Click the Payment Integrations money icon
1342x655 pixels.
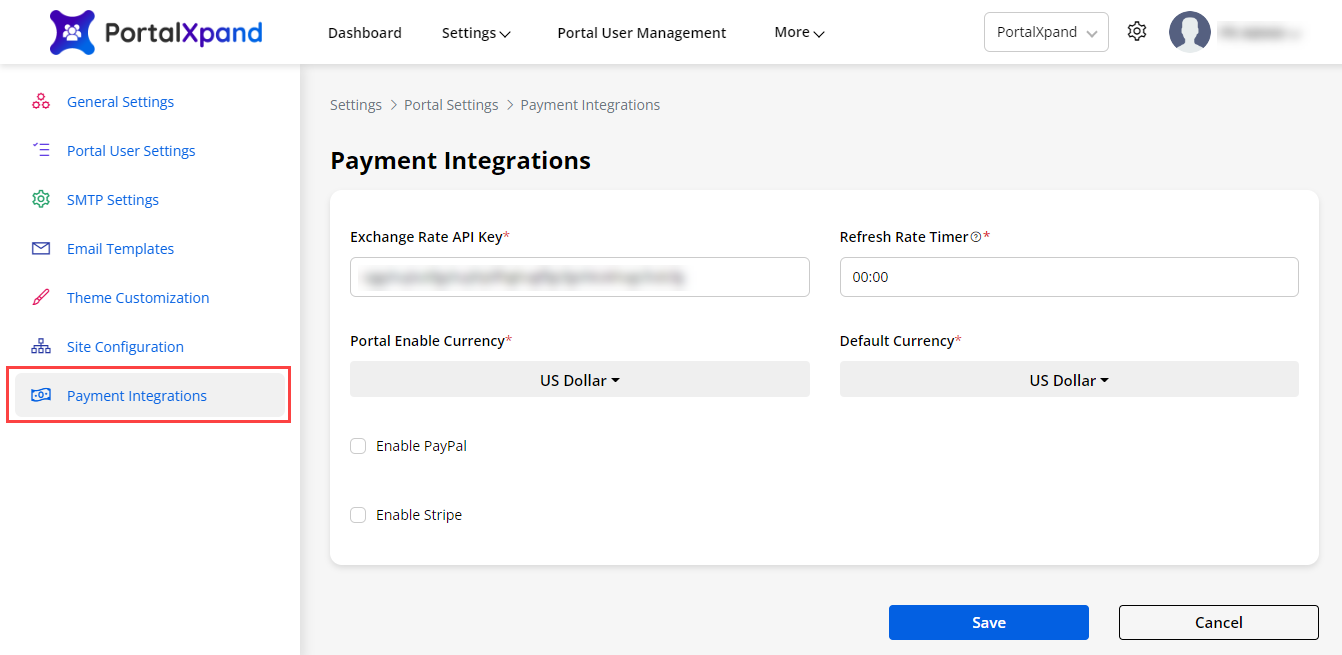pyautogui.click(x=41, y=396)
